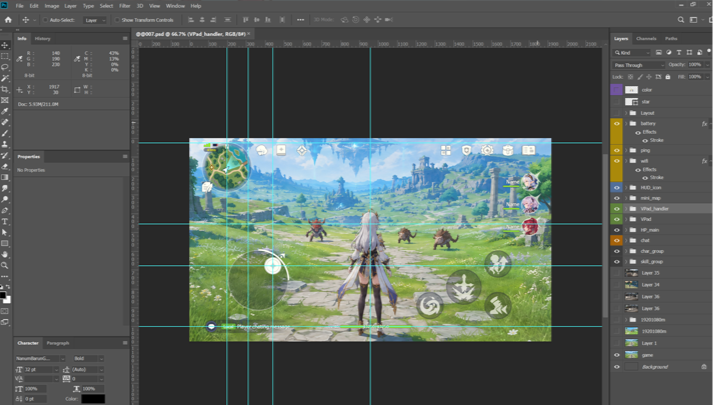Image resolution: width=713 pixels, height=405 pixels.
Task: Open the Auto-Select Layer dropdown
Action: click(95, 20)
